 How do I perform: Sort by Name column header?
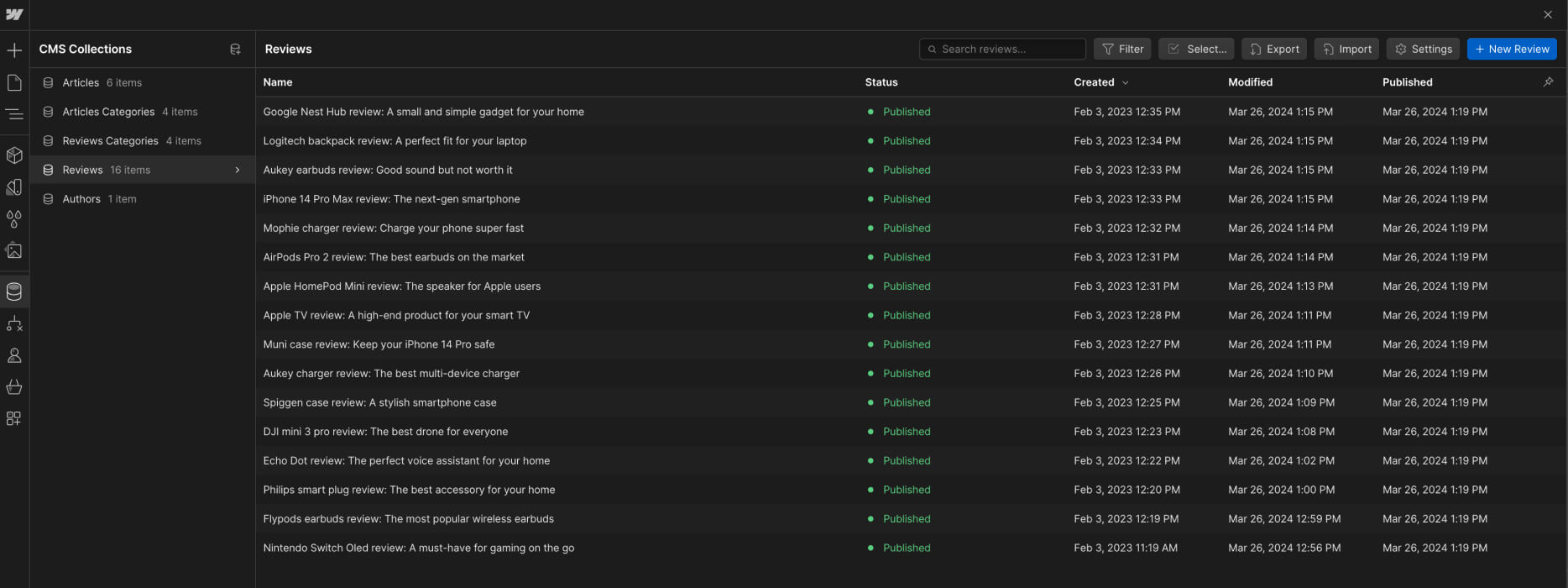[x=278, y=82]
